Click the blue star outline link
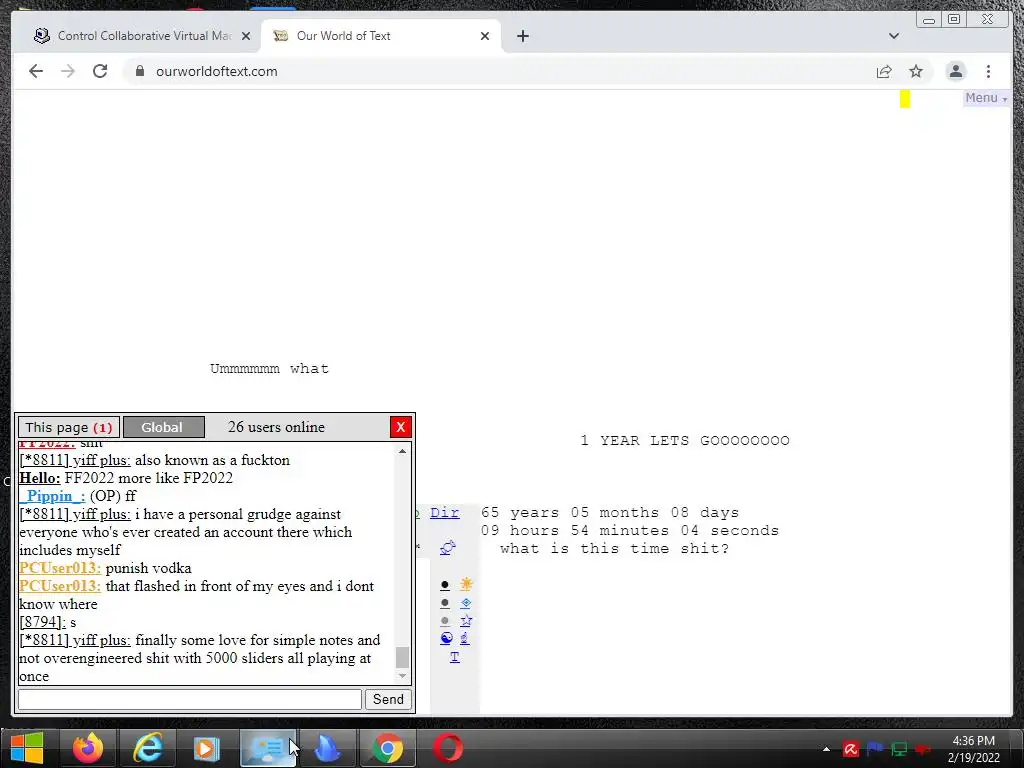 coord(466,620)
